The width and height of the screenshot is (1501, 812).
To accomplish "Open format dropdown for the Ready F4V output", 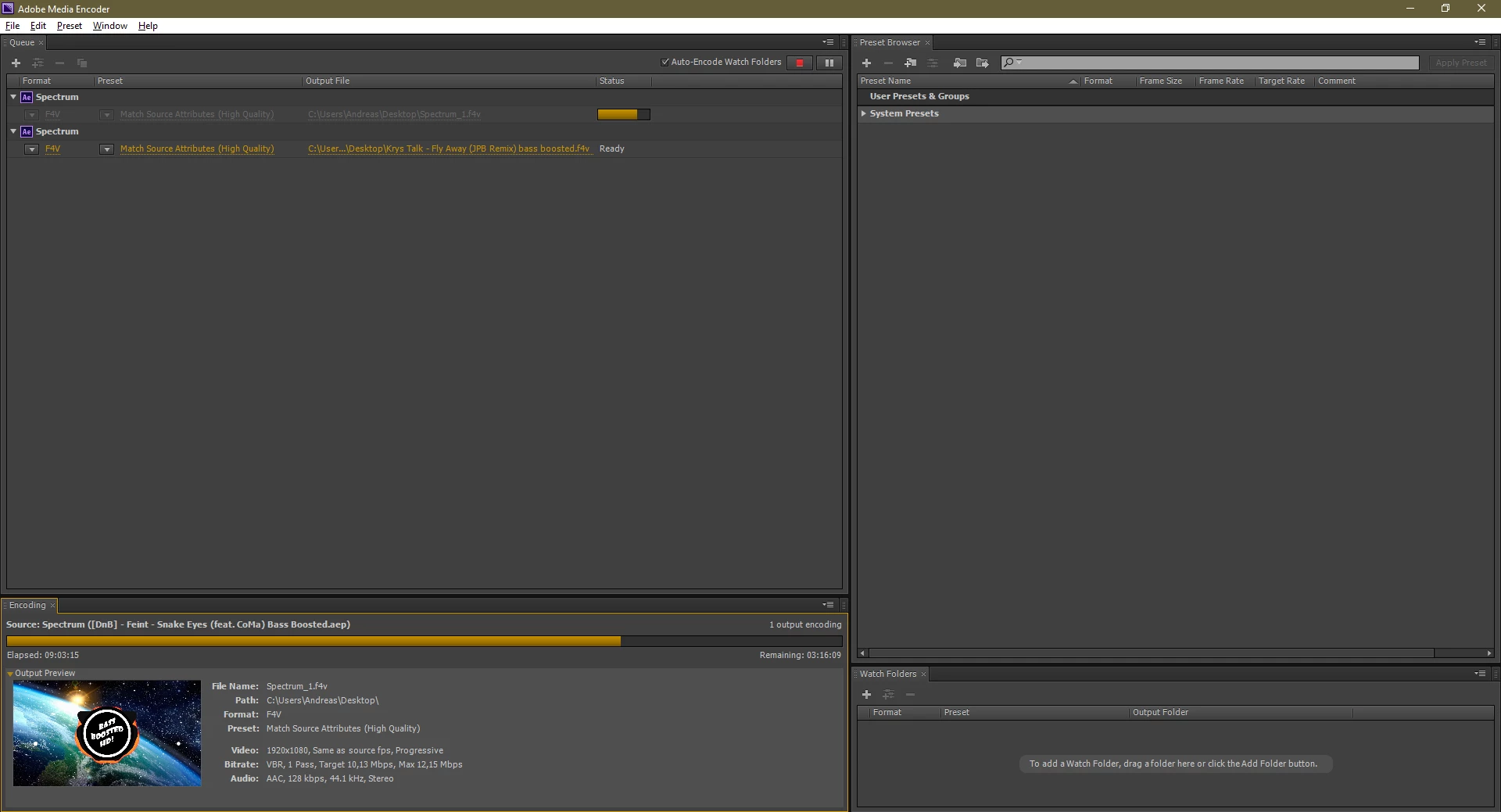I will (x=31, y=149).
